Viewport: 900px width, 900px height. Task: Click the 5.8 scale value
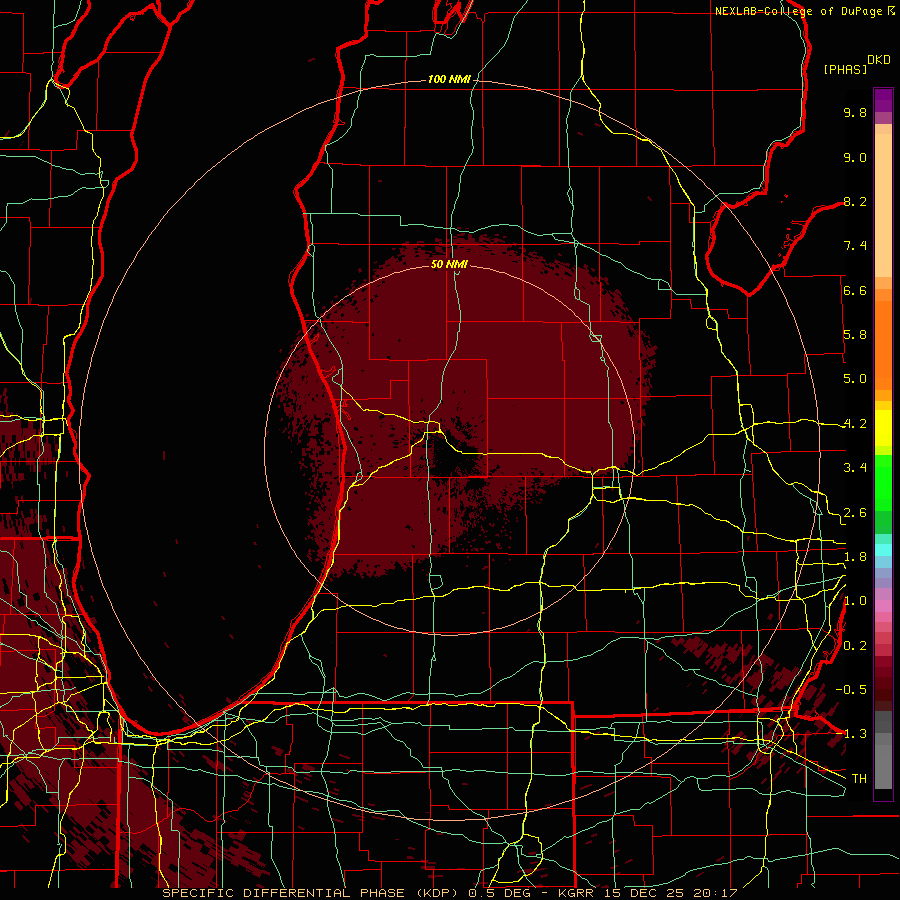click(x=855, y=335)
